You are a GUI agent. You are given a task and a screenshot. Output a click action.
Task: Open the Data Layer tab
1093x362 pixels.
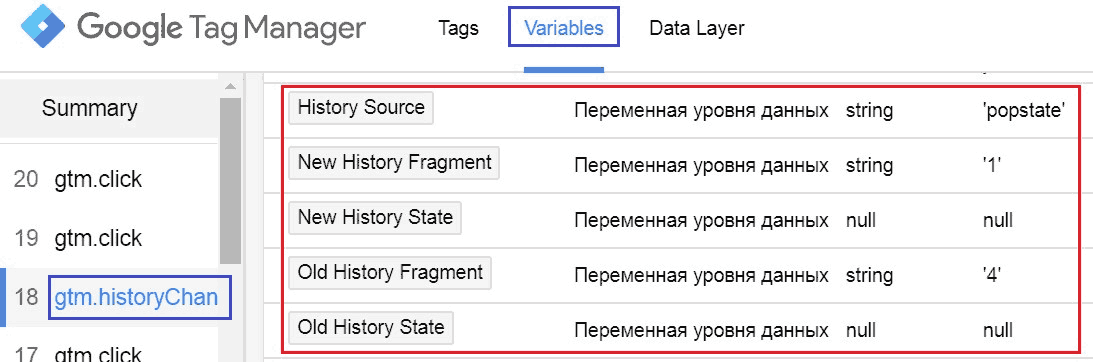pyautogui.click(x=696, y=29)
